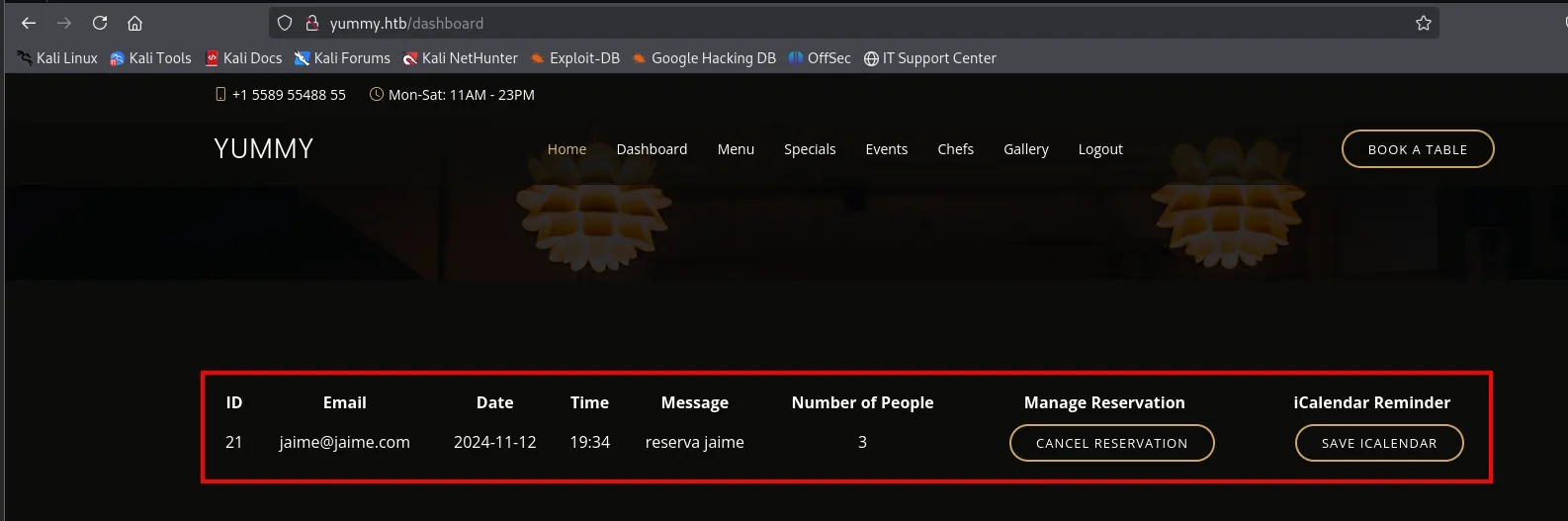Click the Date column header
The width and height of the screenshot is (1568, 521).
[x=495, y=402]
